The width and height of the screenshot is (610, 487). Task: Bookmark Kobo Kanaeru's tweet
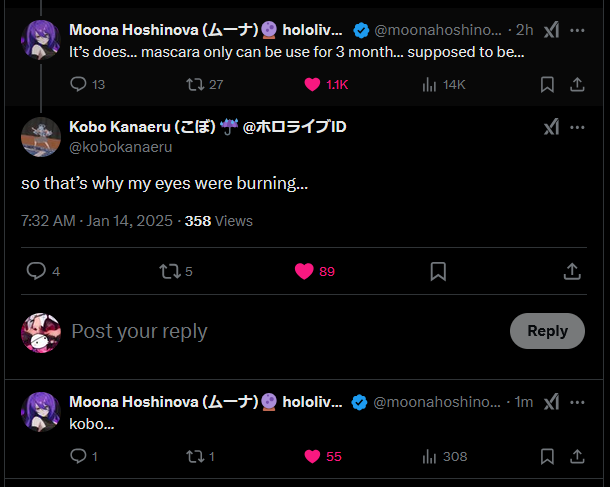(x=438, y=271)
